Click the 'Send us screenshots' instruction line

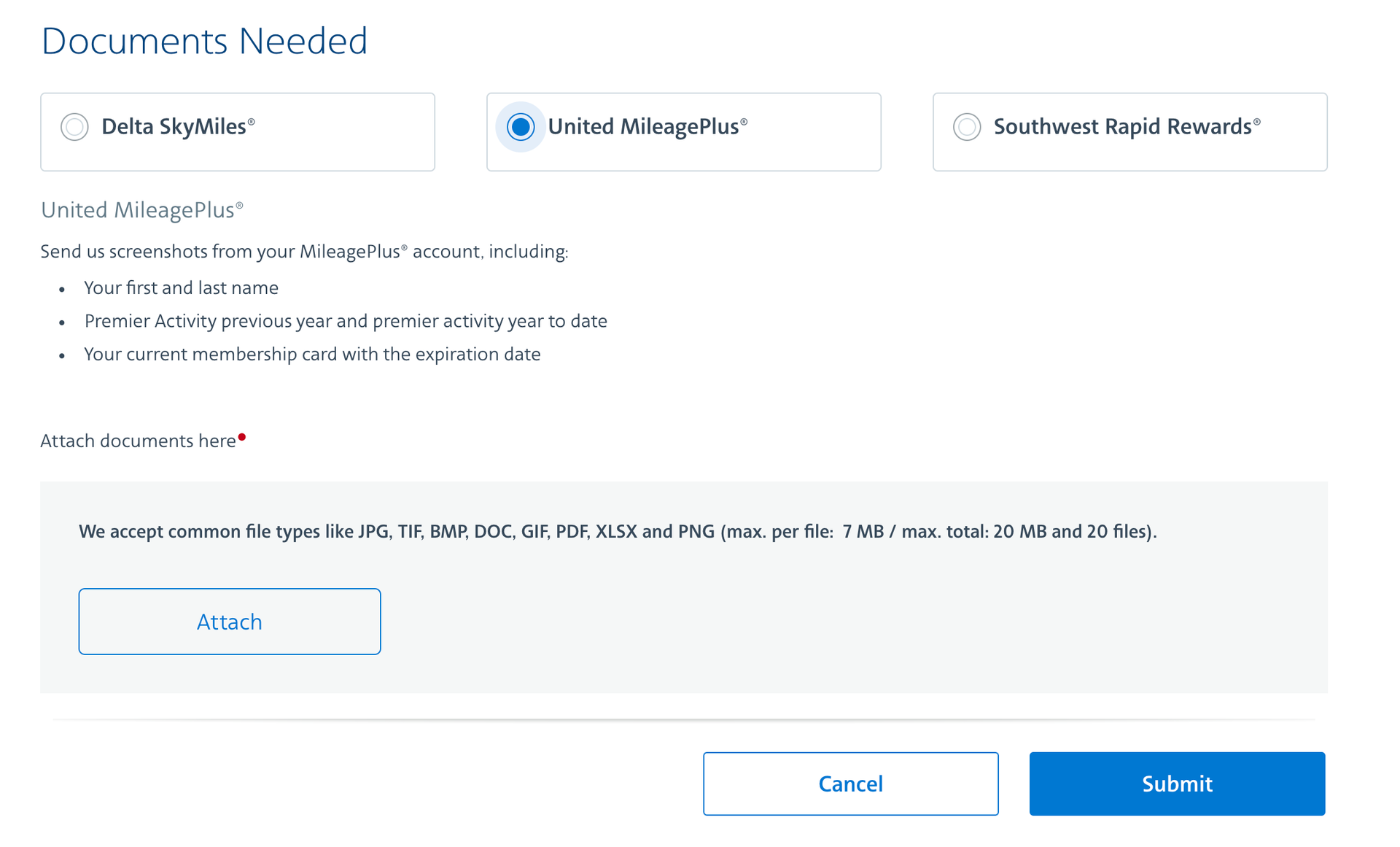click(x=303, y=252)
